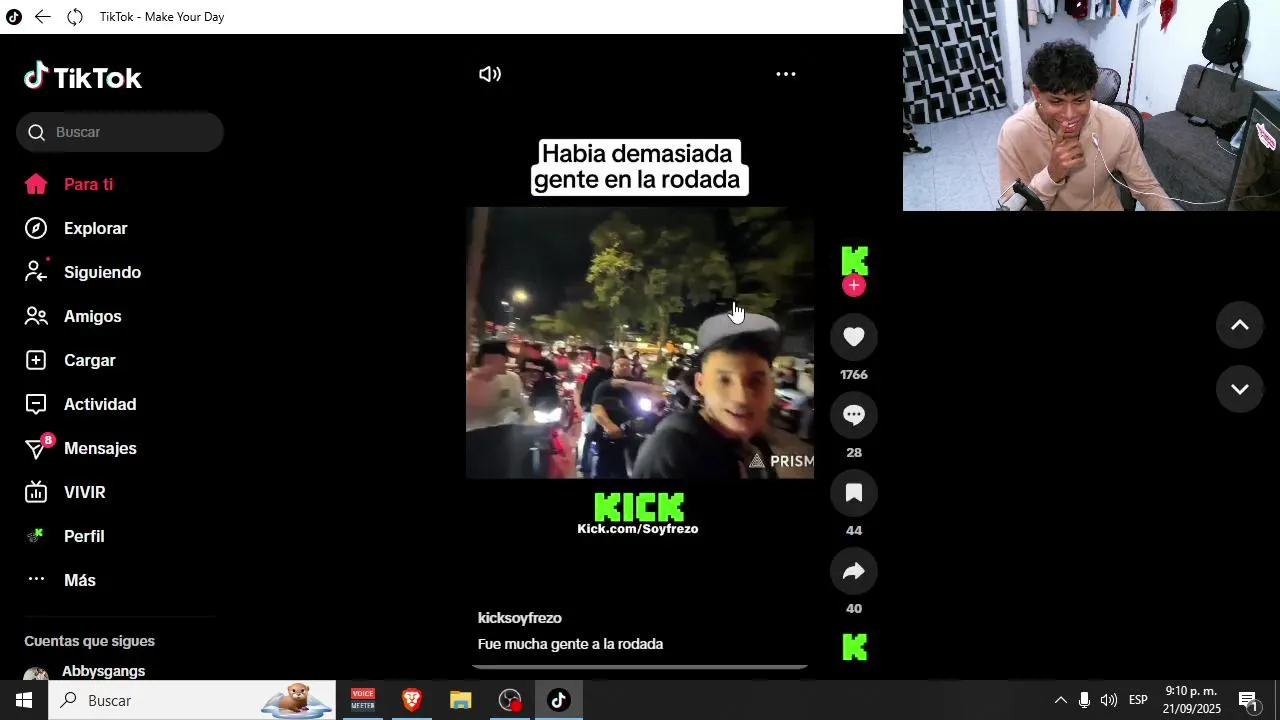Open the VIVIR live section
Image resolution: width=1280 pixels, height=720 pixels.
pos(84,492)
